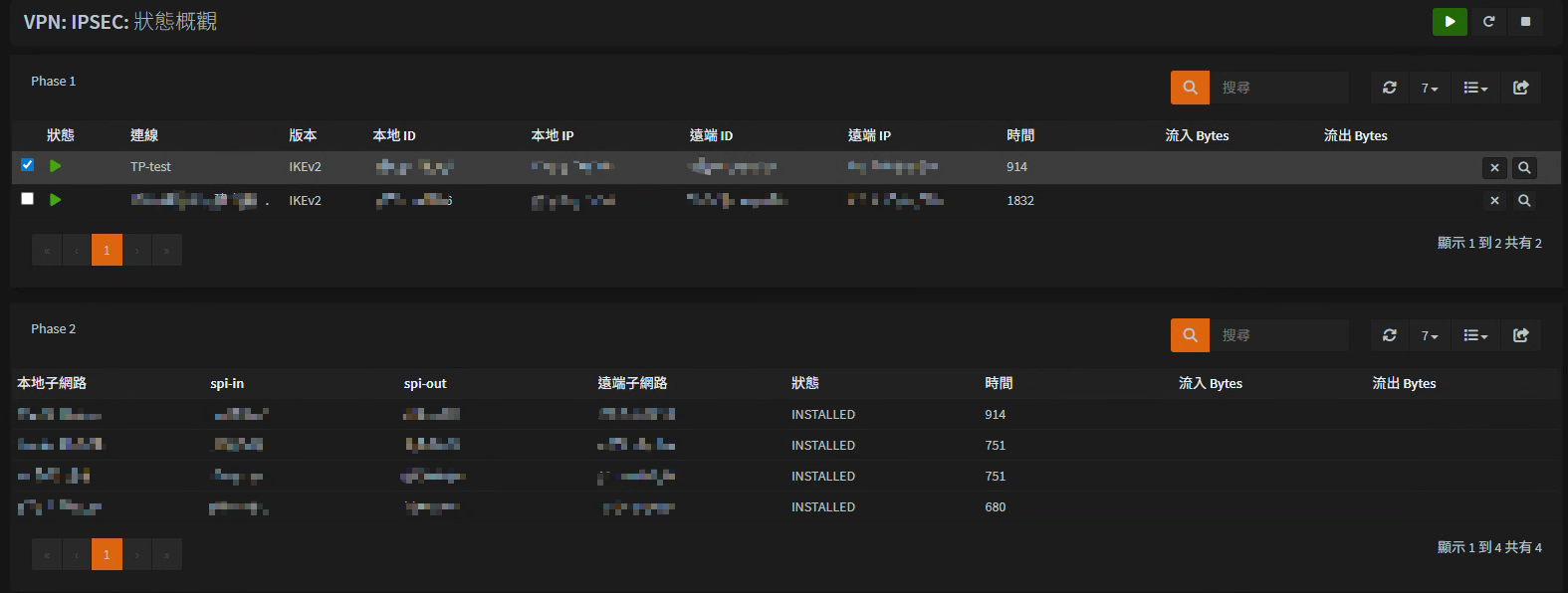Check the second Phase 1 row checkbox
This screenshot has height=593, width=1568.
click(27, 199)
